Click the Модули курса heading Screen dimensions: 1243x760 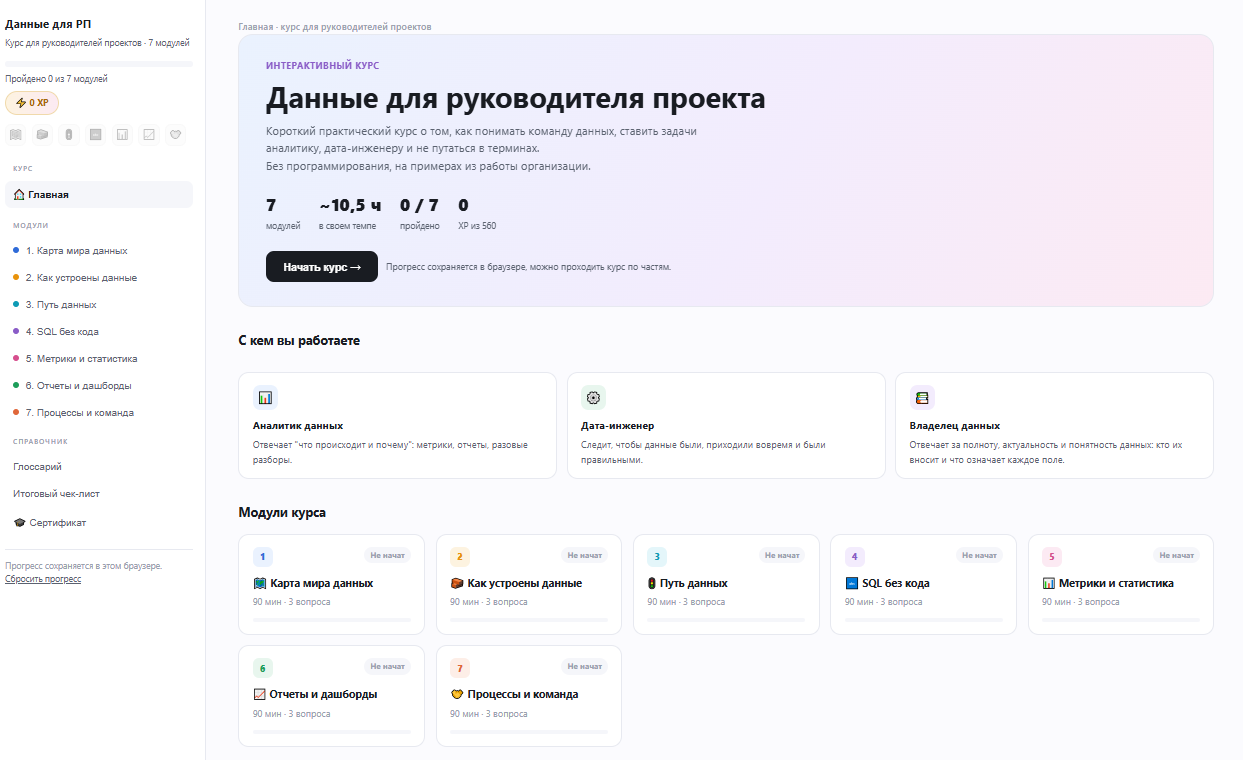tap(282, 513)
